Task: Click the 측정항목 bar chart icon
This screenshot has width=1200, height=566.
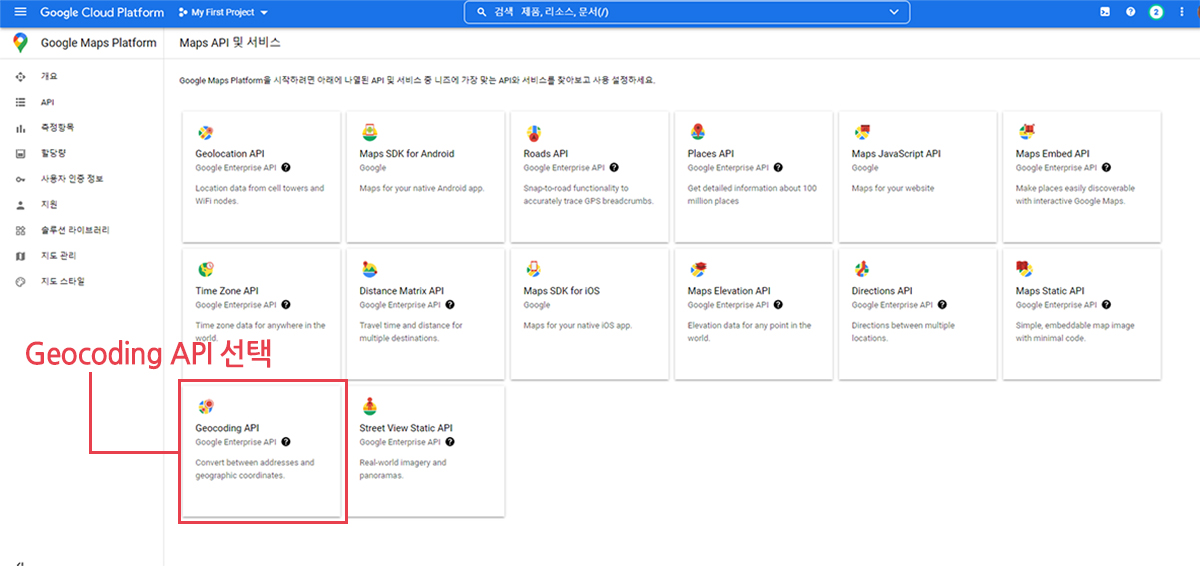Action: point(20,128)
